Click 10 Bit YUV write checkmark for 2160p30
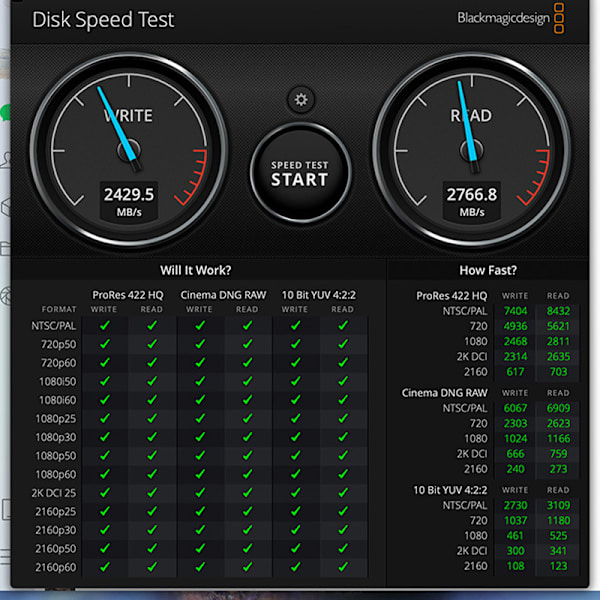 pyautogui.click(x=295, y=530)
